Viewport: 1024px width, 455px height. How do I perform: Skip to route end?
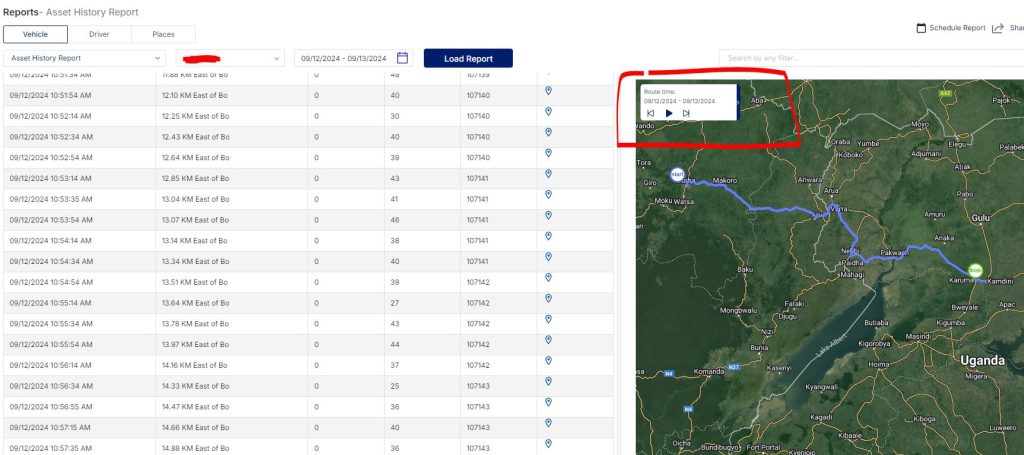[686, 113]
